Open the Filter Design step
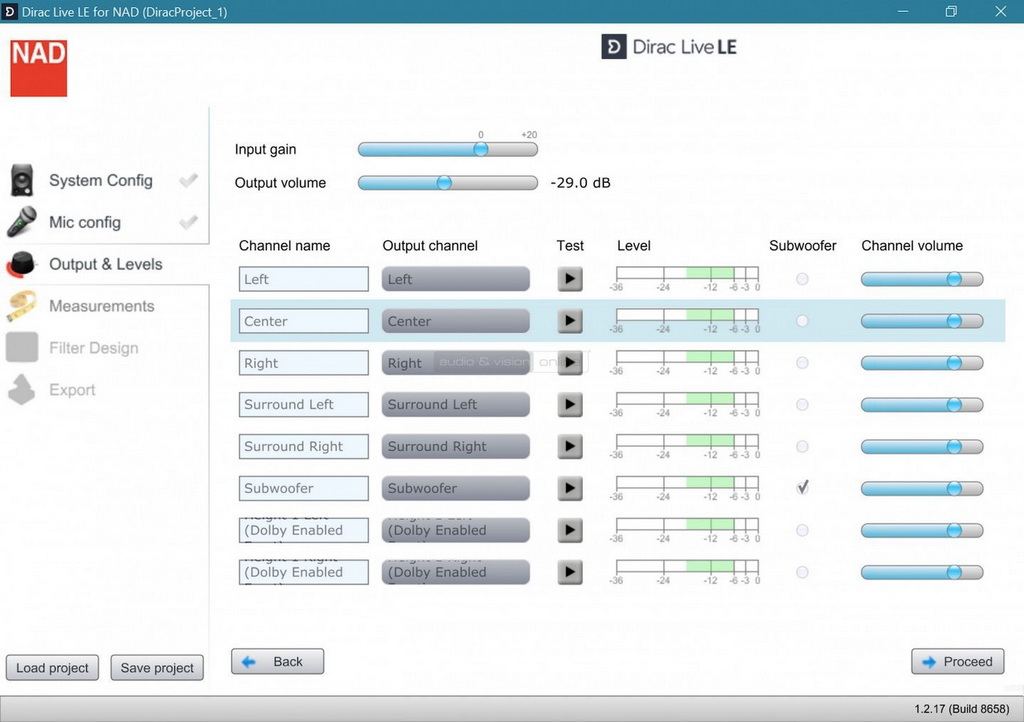 pyautogui.click(x=93, y=348)
